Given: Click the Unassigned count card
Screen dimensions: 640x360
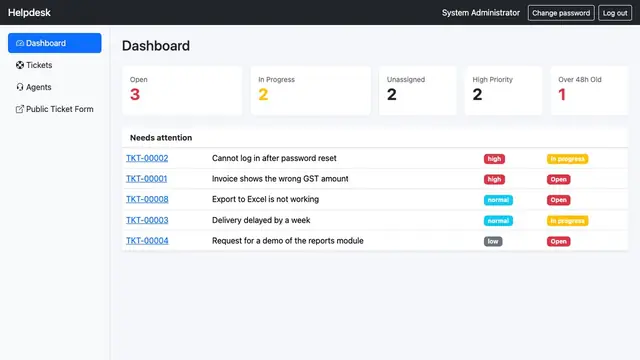Looking at the screenshot, I should [x=418, y=91].
